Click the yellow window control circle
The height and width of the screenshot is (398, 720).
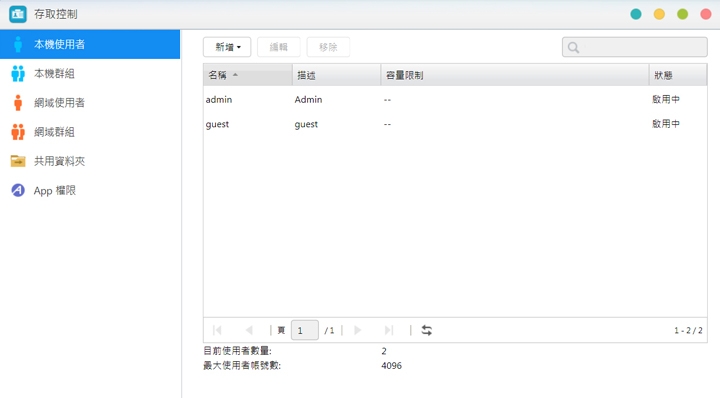click(x=659, y=14)
